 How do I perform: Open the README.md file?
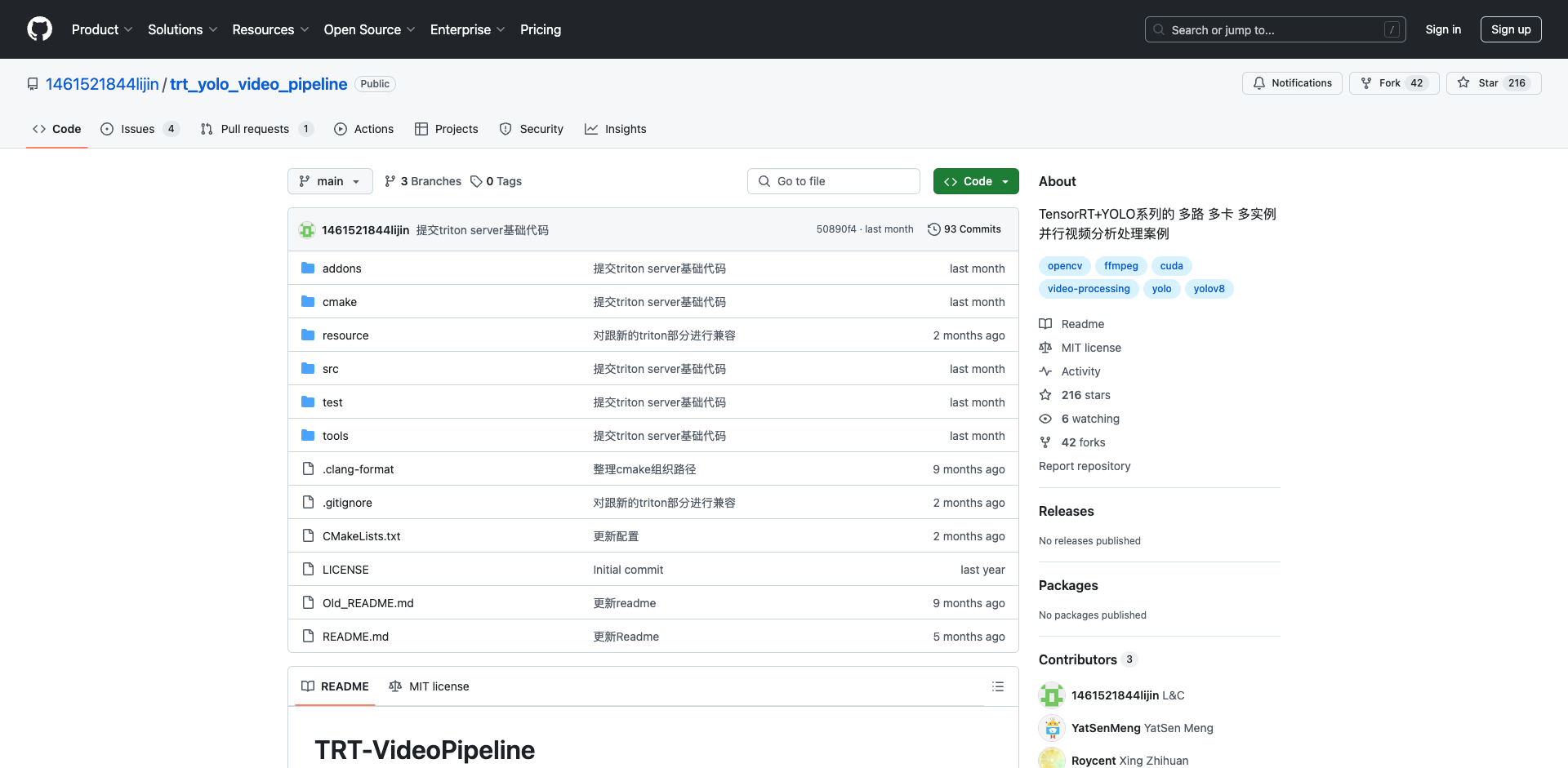point(355,637)
